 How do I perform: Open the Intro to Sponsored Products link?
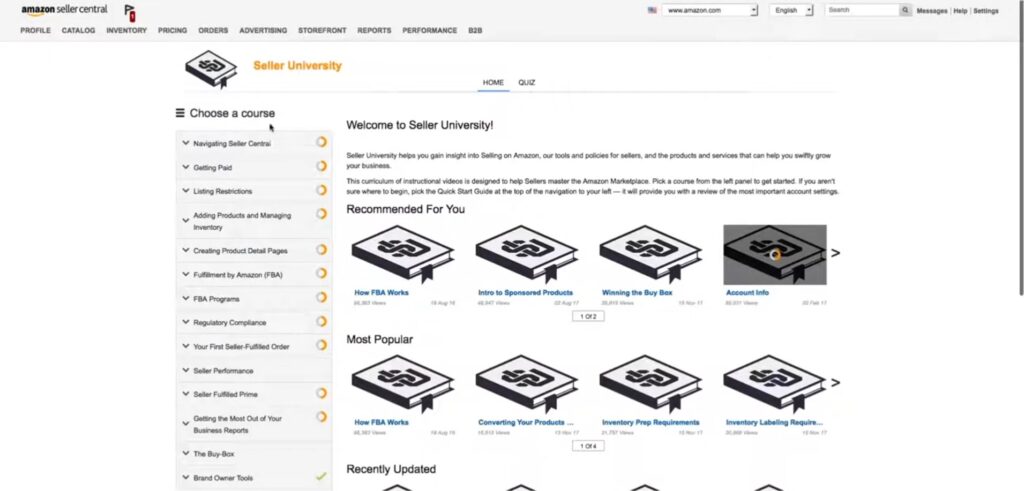pos(526,293)
